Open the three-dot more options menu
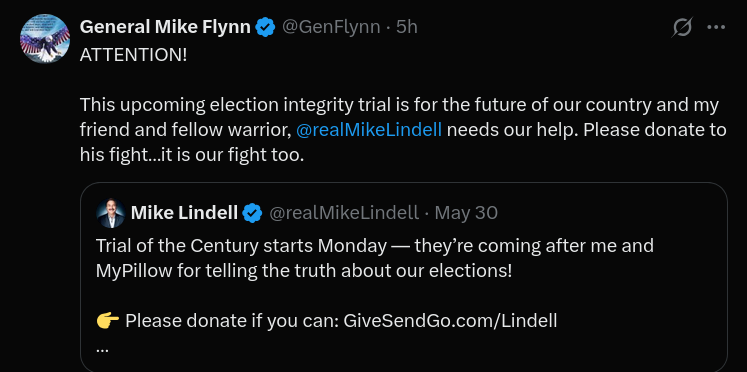This screenshot has width=747, height=372. (716, 28)
